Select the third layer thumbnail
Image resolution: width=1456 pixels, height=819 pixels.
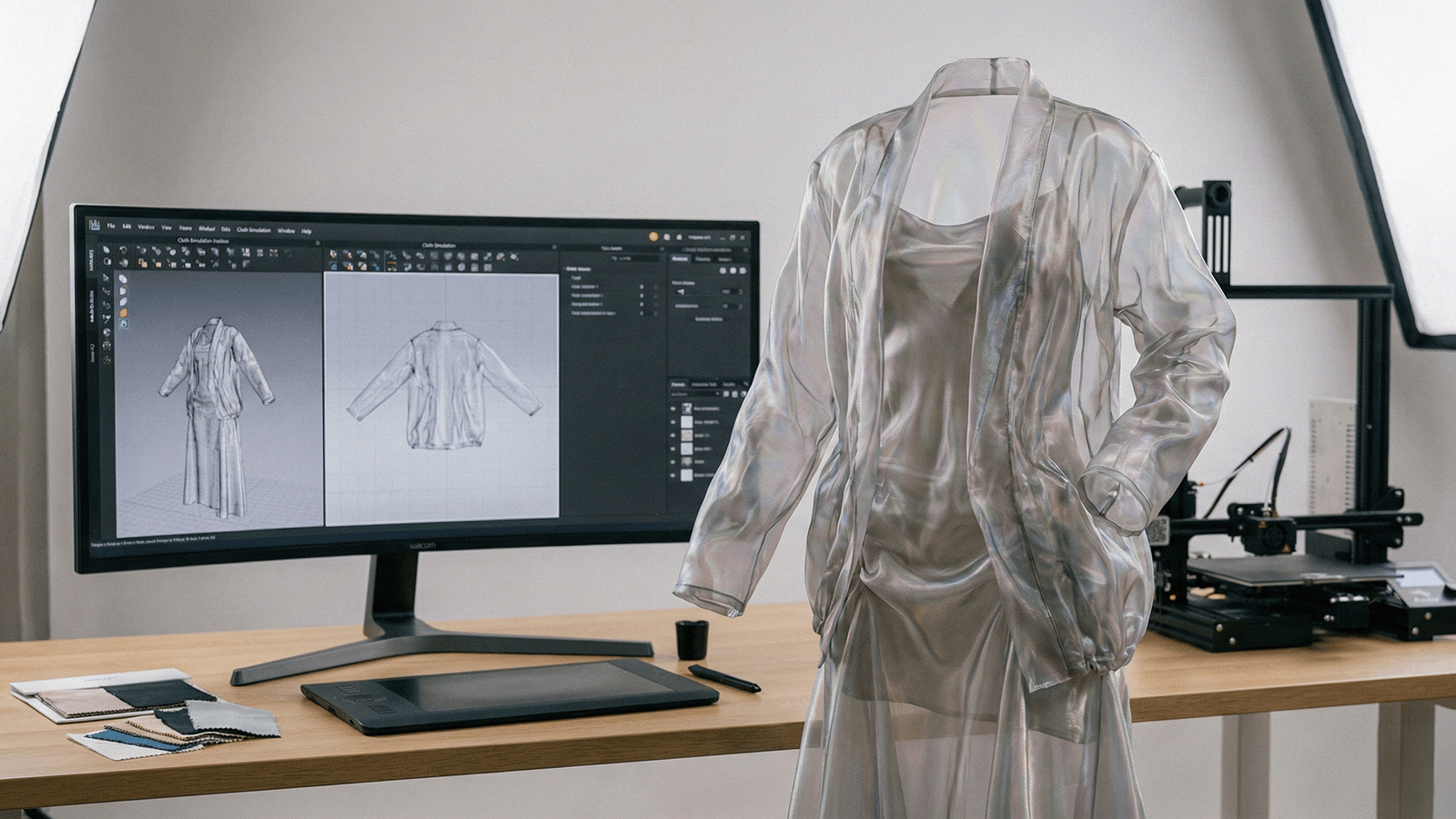coord(687,435)
